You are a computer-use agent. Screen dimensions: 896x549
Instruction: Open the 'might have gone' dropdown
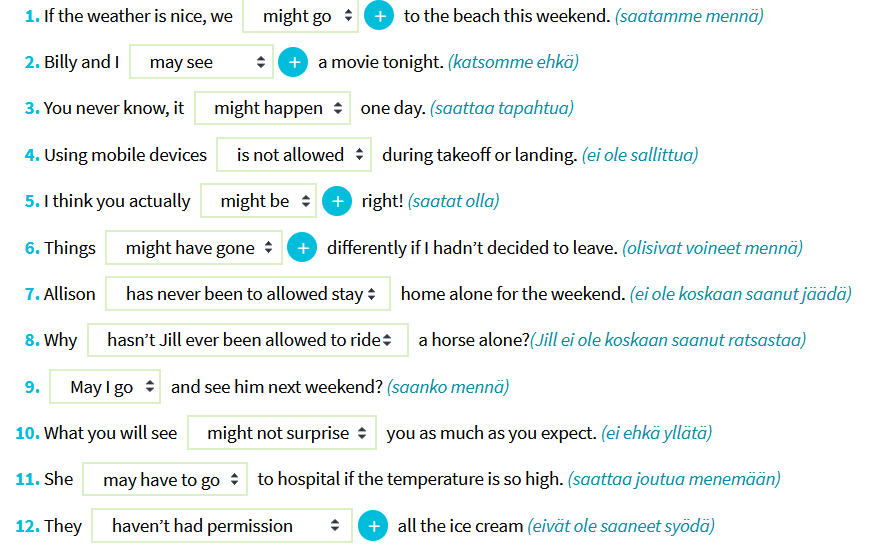195,248
